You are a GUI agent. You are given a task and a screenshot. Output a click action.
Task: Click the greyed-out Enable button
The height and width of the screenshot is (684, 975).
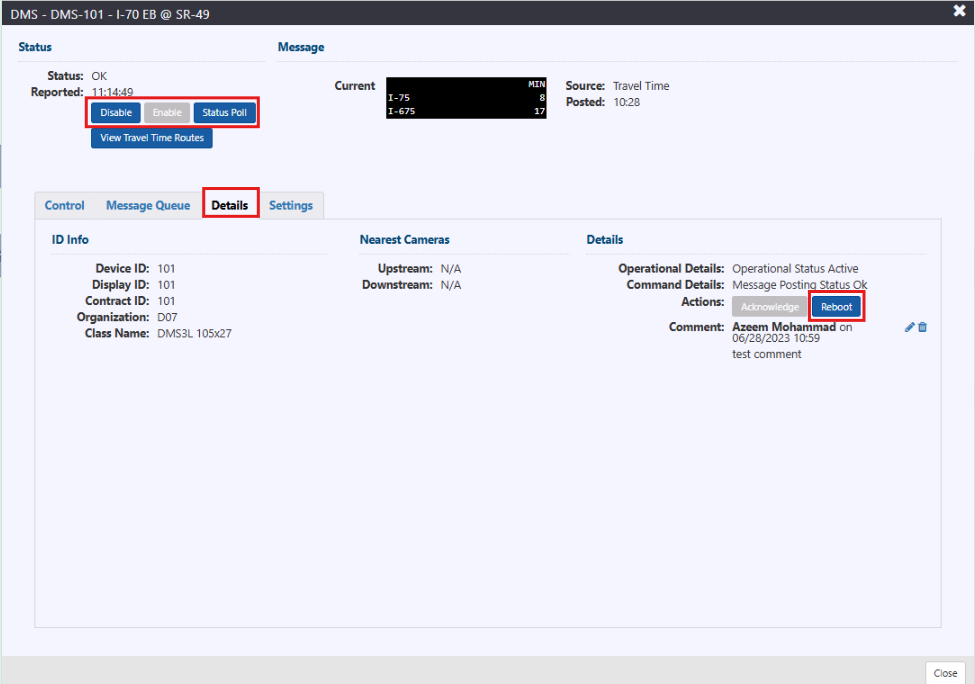[167, 113]
